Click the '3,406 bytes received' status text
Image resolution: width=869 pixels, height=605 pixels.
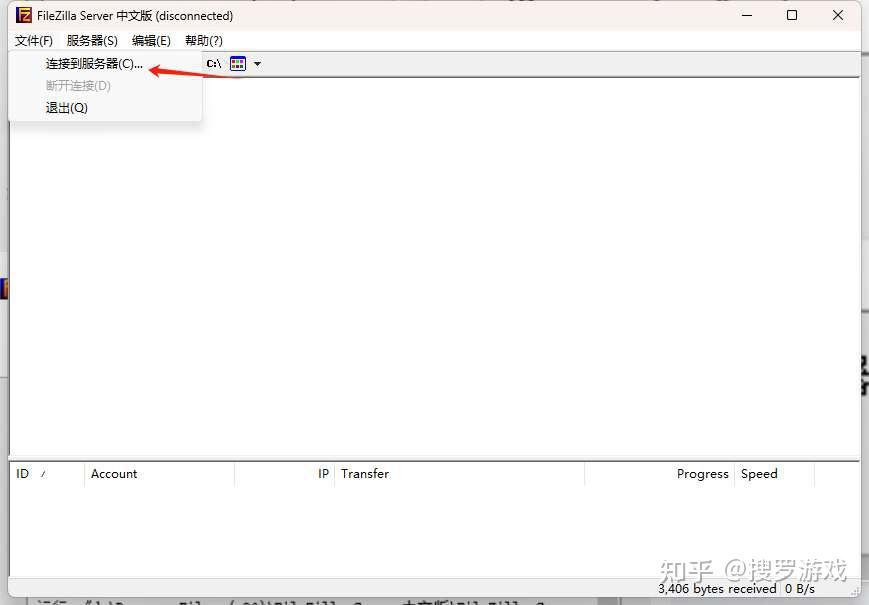(x=717, y=588)
